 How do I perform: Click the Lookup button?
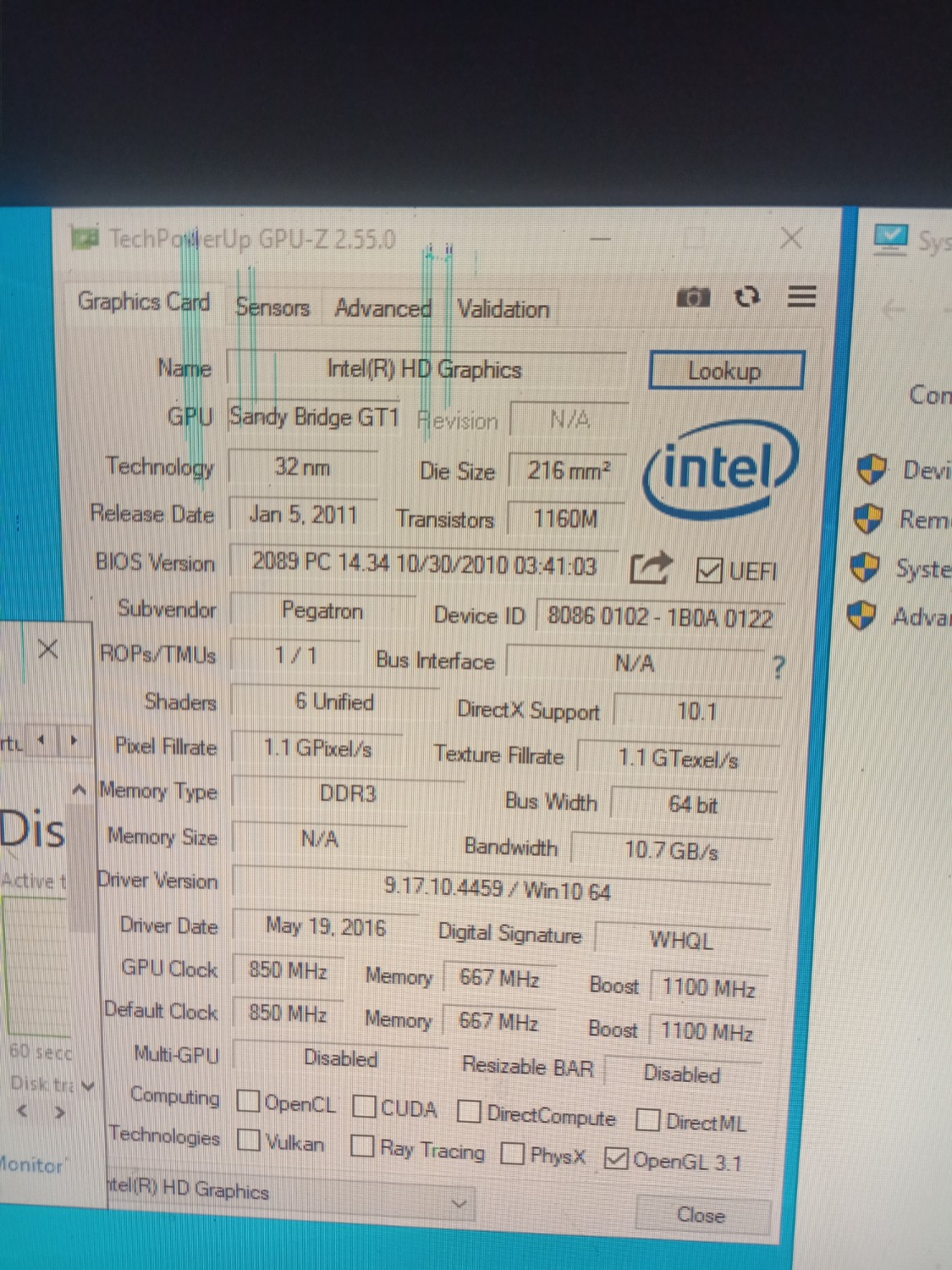(x=726, y=371)
